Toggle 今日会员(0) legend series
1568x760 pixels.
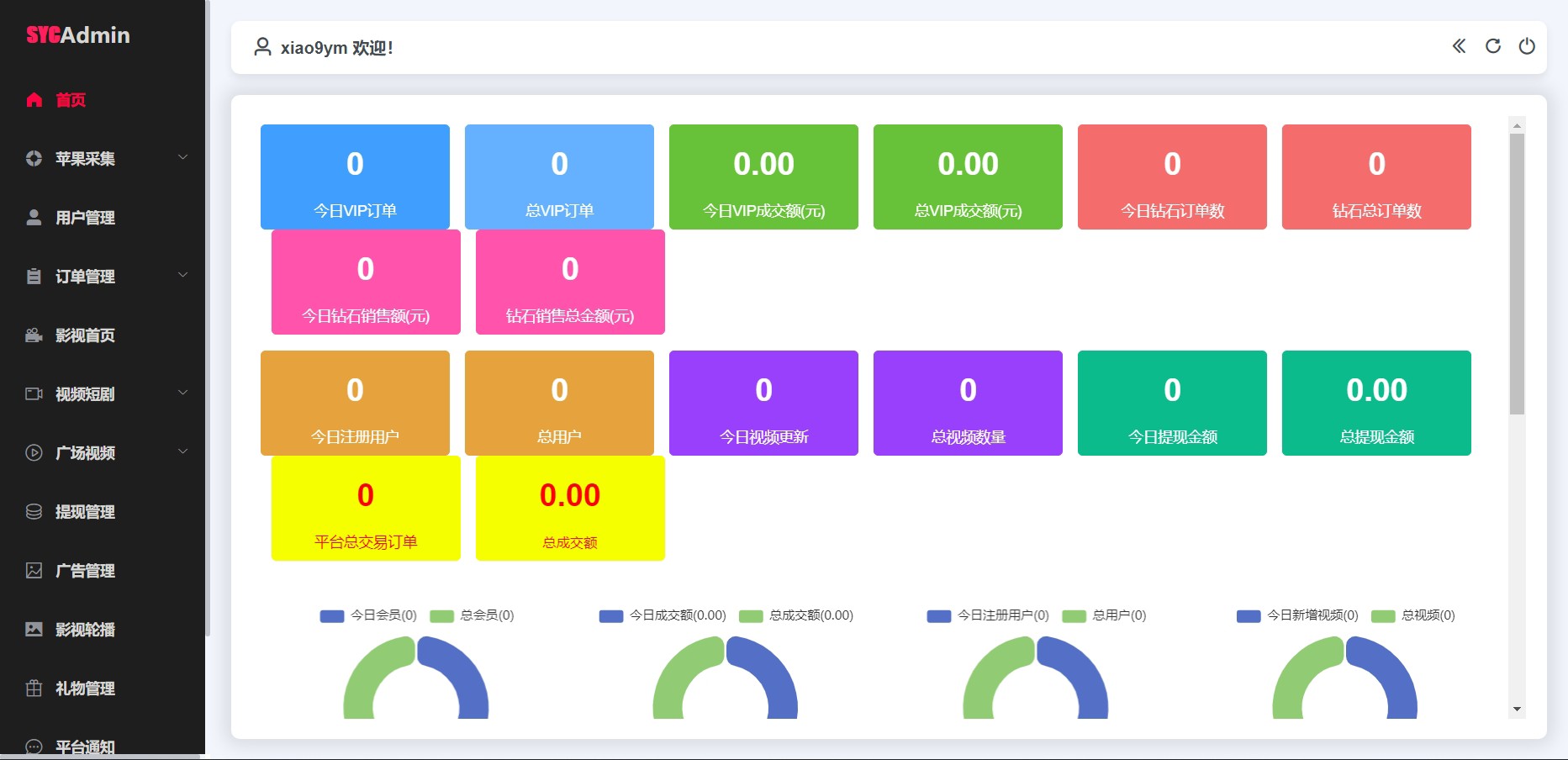[x=368, y=615]
